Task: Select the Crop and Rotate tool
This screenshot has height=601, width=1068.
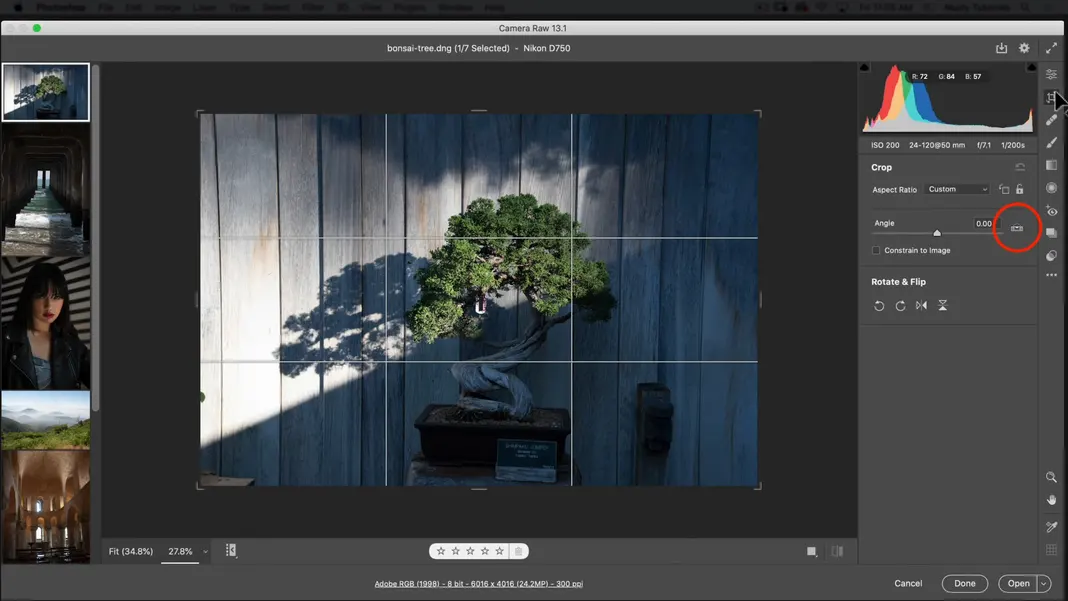Action: click(x=1051, y=97)
